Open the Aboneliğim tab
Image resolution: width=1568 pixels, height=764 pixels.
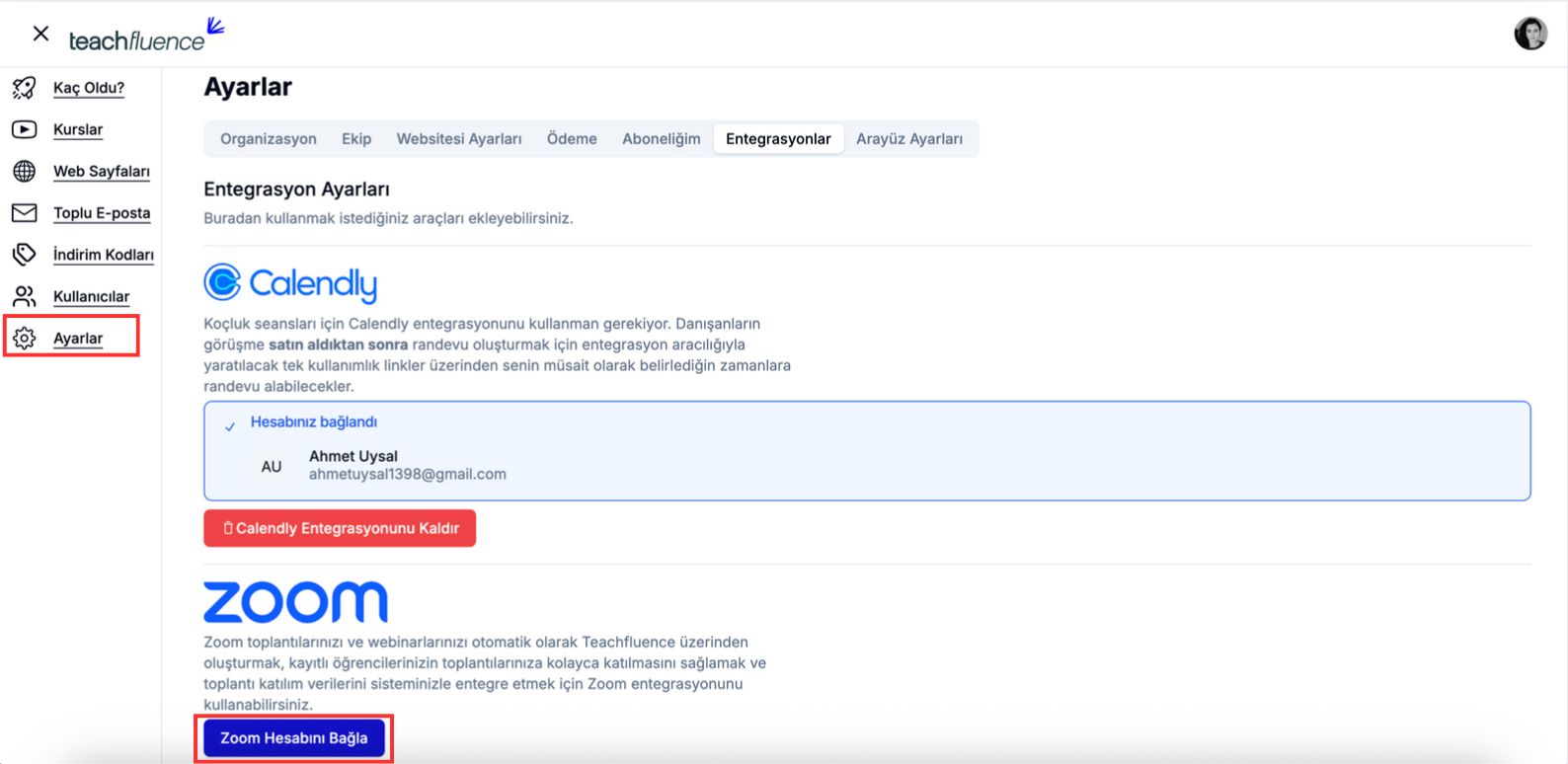click(662, 139)
